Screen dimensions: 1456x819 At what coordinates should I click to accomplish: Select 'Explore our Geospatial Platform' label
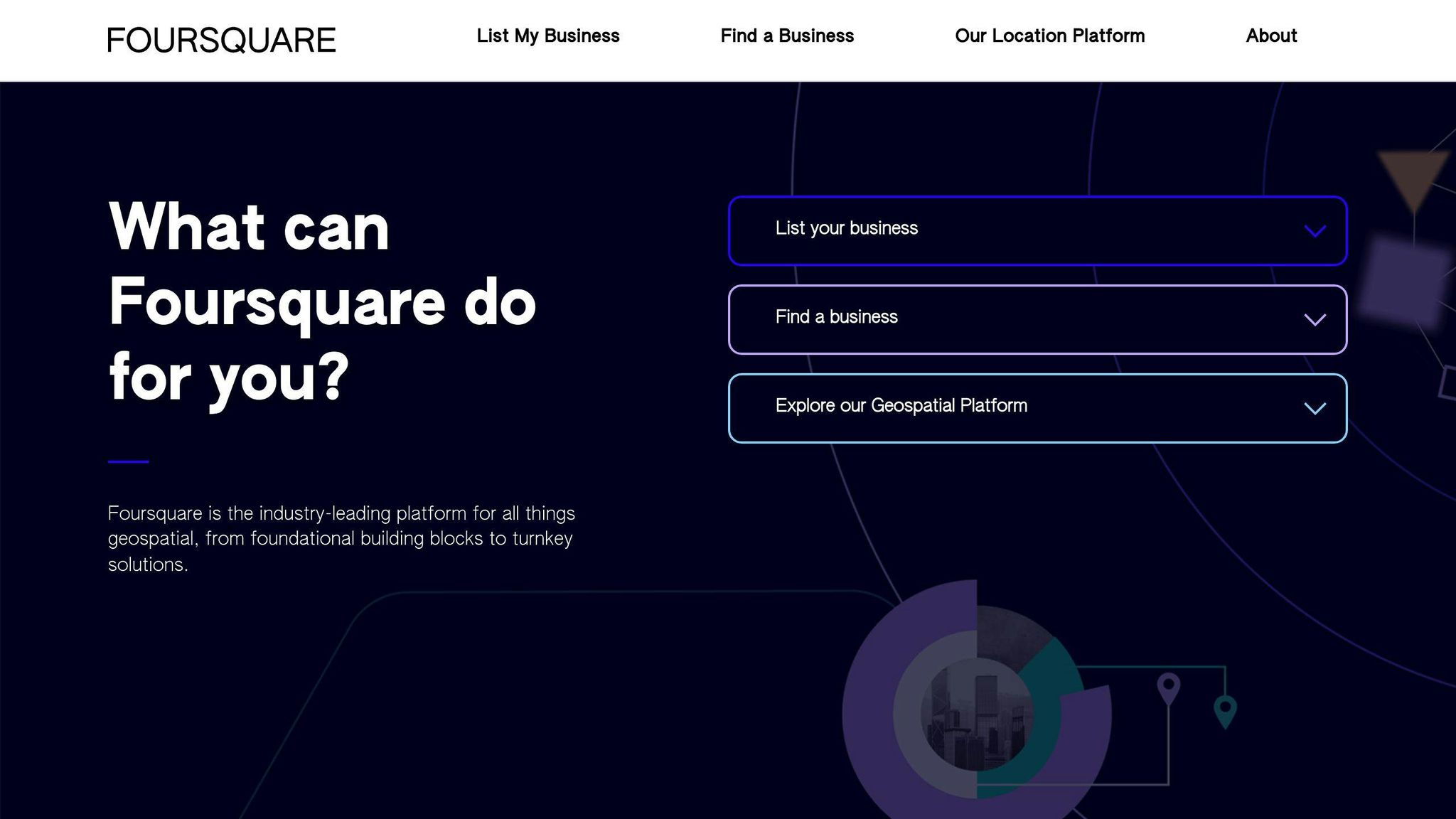(901, 406)
